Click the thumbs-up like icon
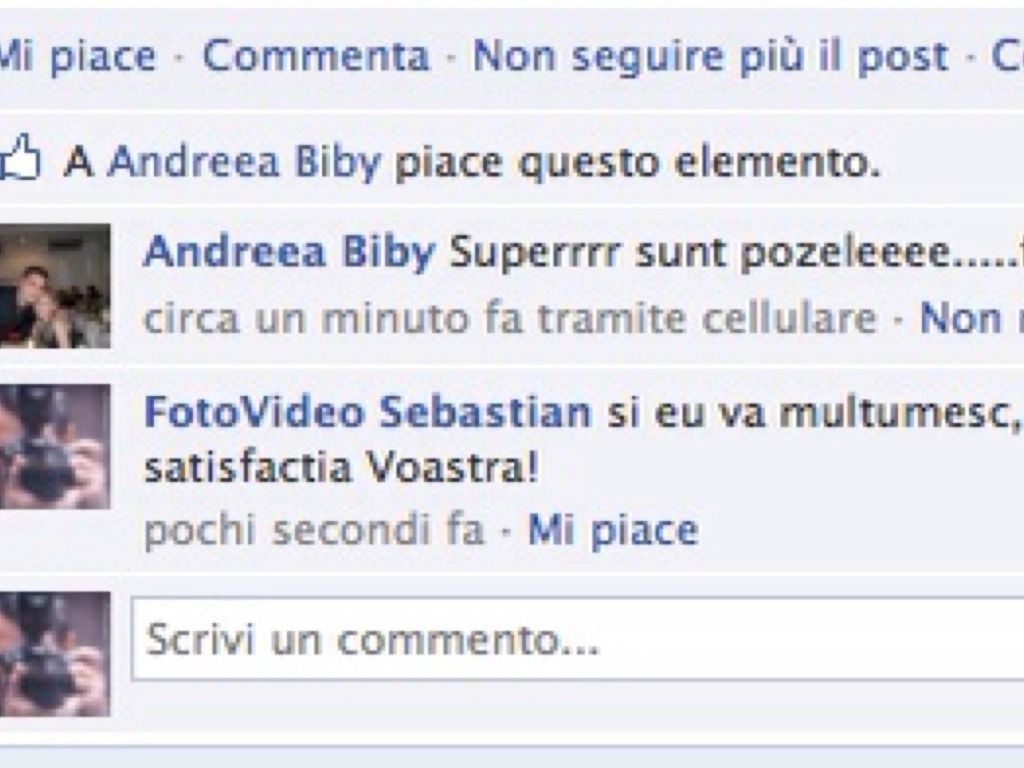This screenshot has width=1024, height=768. [20, 157]
